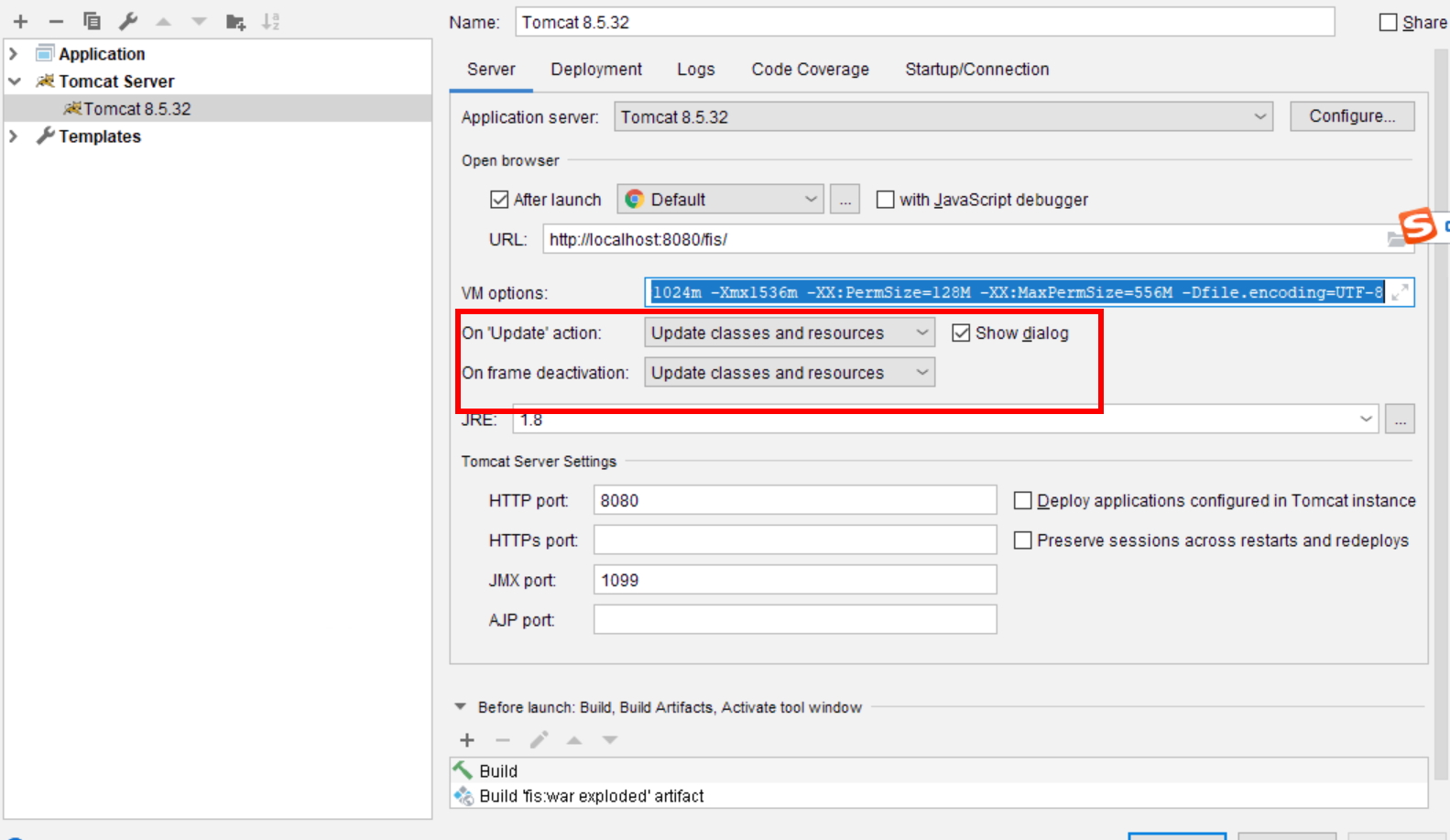1450x840 pixels.
Task: Click the empty AJP port field
Action: (795, 620)
